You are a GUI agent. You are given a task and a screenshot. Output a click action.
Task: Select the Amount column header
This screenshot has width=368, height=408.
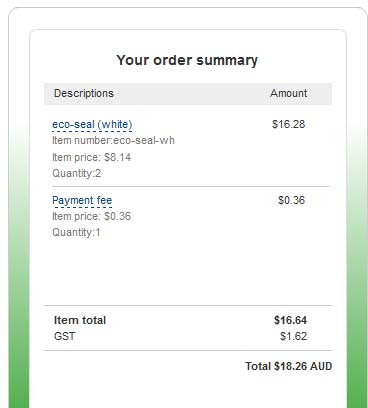tap(289, 93)
